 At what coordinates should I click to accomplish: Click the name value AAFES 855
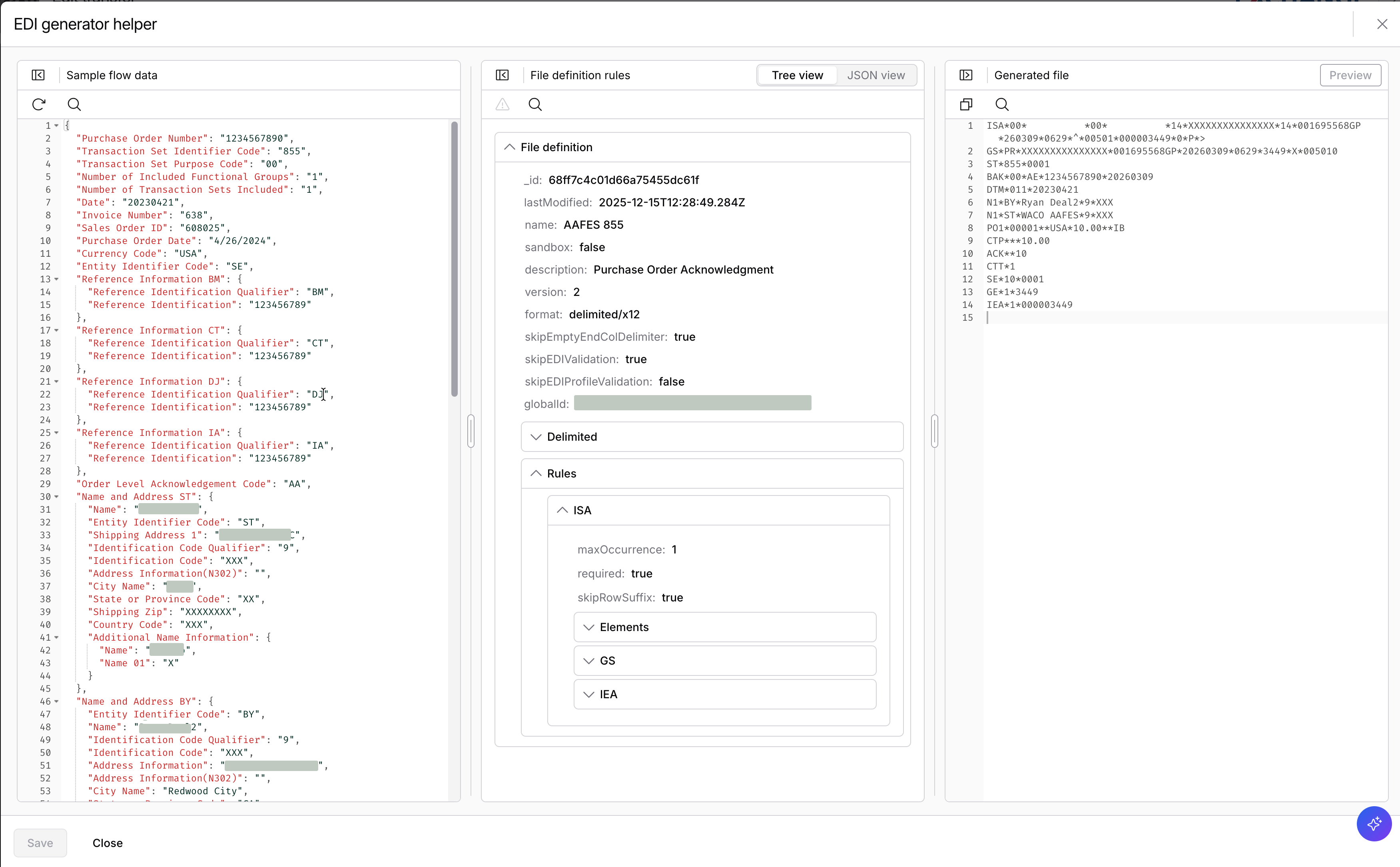pos(593,225)
